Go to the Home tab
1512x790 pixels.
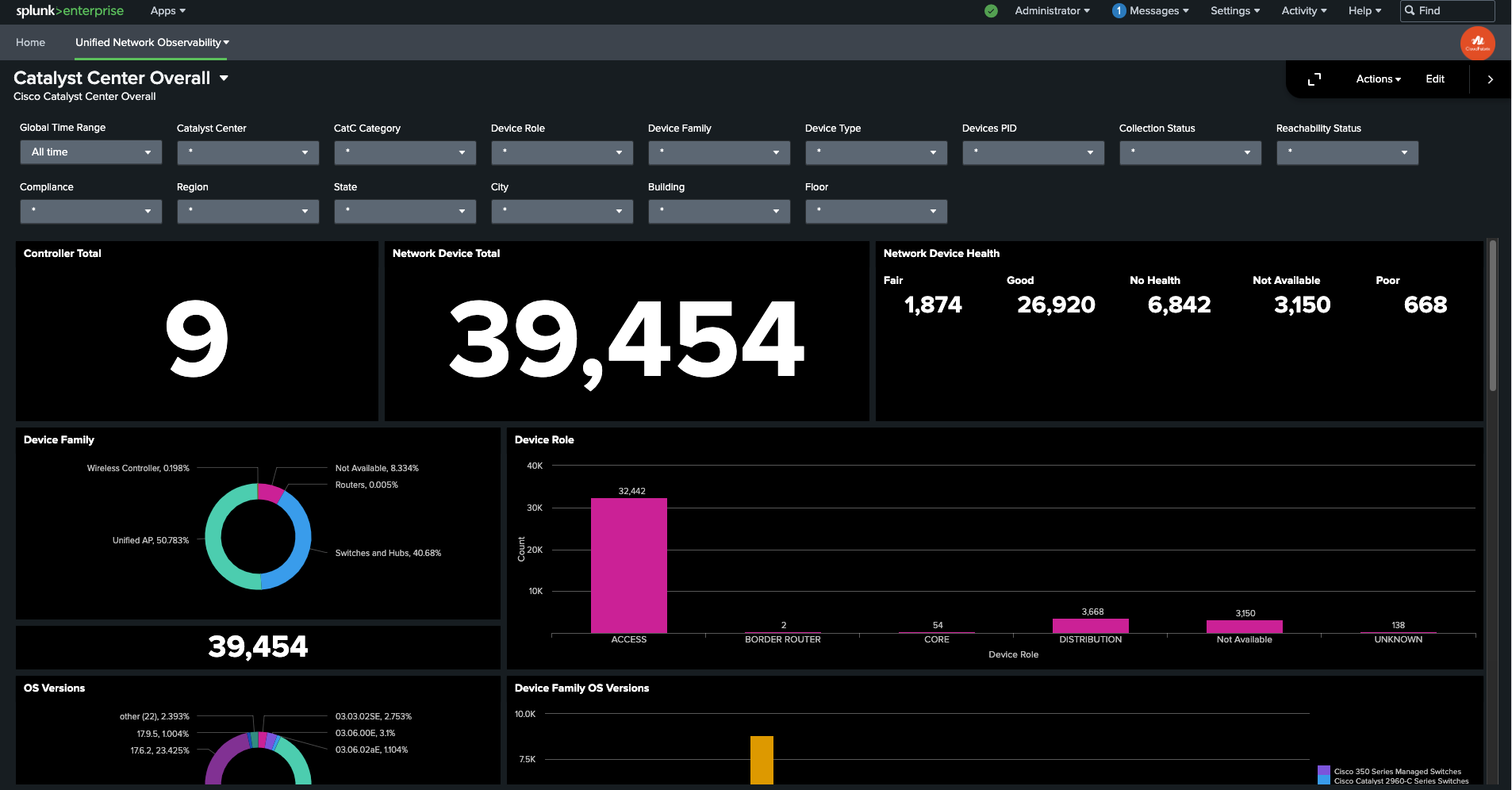click(30, 43)
